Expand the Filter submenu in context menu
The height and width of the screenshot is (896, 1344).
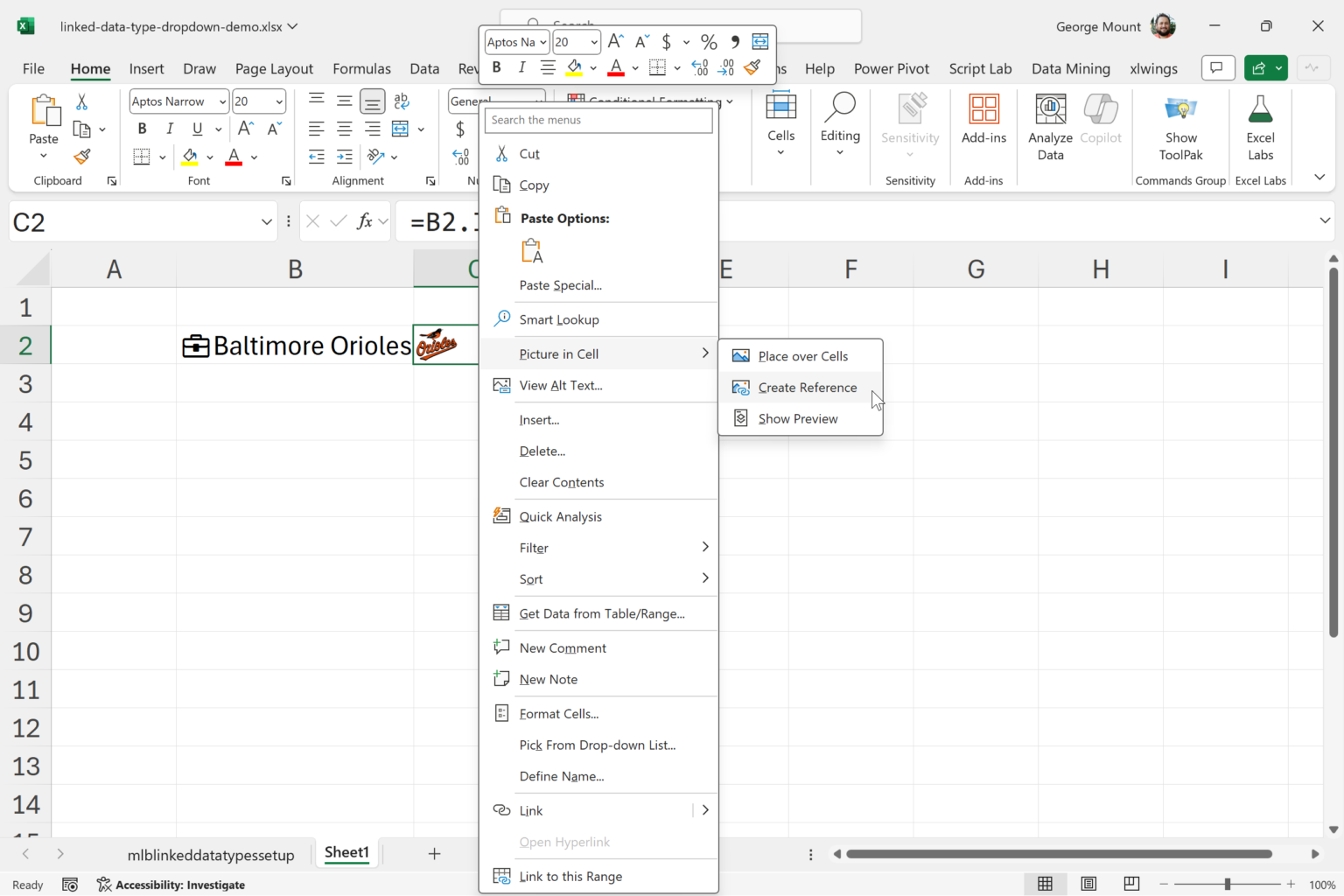click(704, 548)
